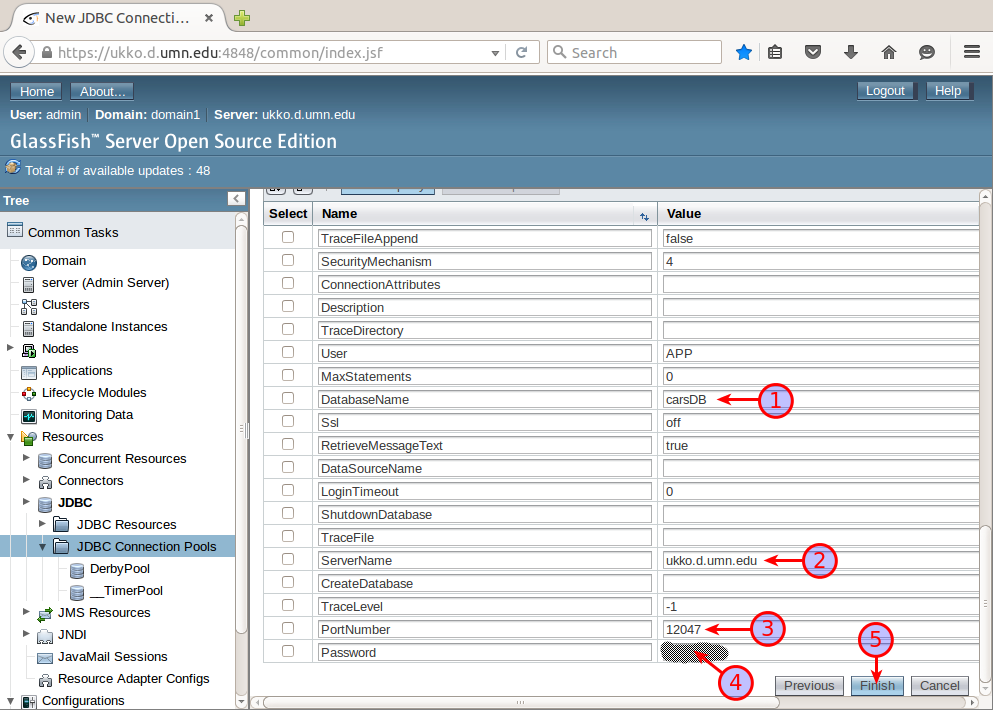This screenshot has height=710, width=994.
Task: Toggle sorting with the Name column sort arrows
Action: [x=644, y=216]
